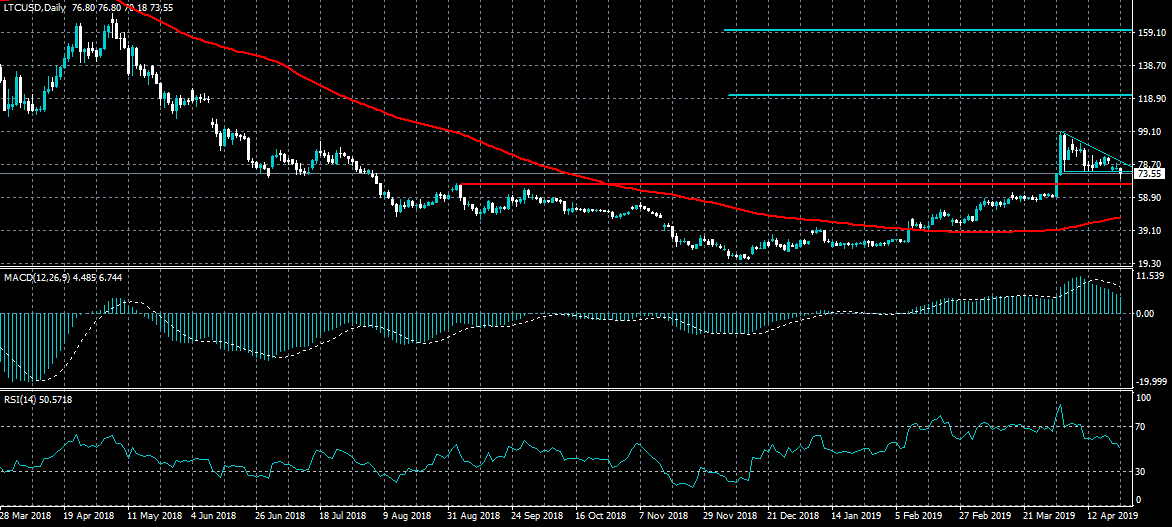Click the 26 Jun 2018 date label

point(280,517)
